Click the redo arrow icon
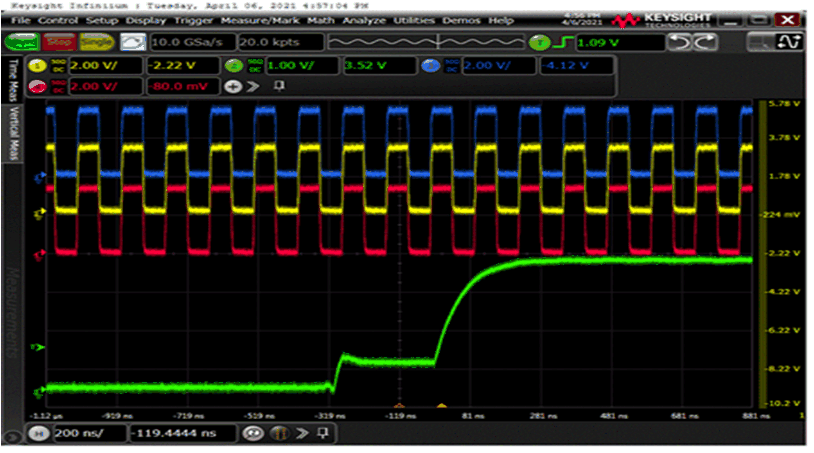 point(707,42)
